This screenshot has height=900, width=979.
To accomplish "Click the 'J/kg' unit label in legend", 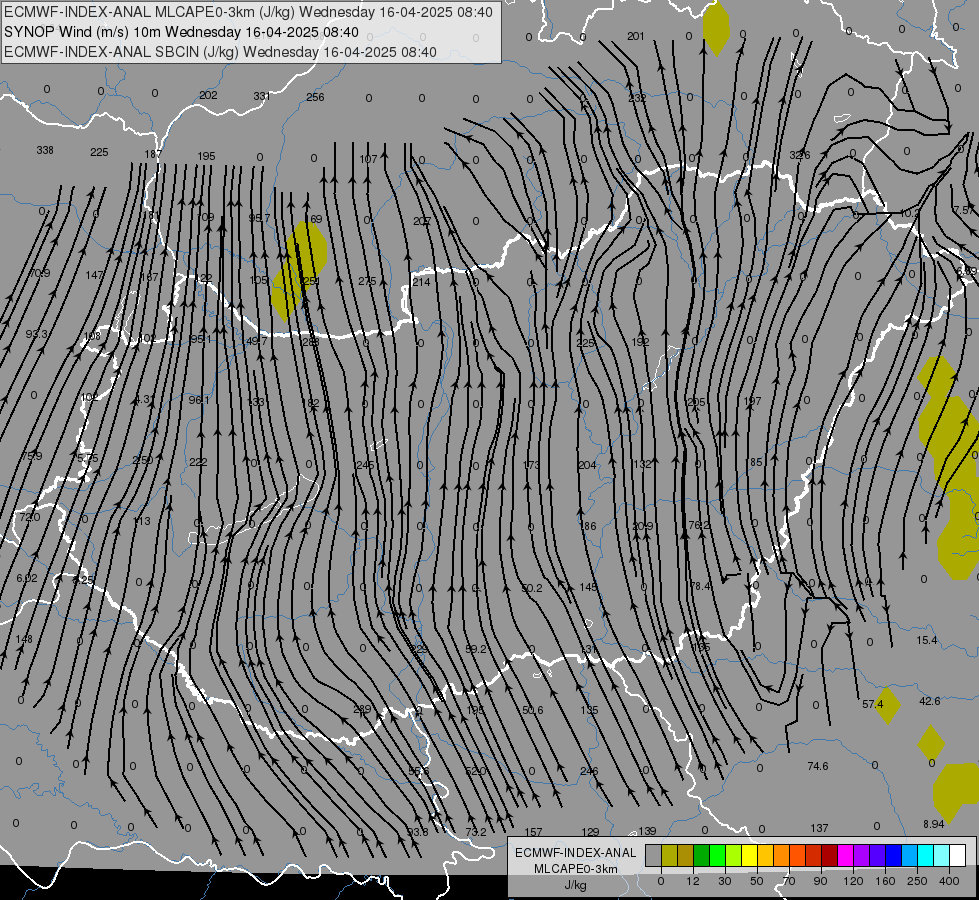I will 575,885.
